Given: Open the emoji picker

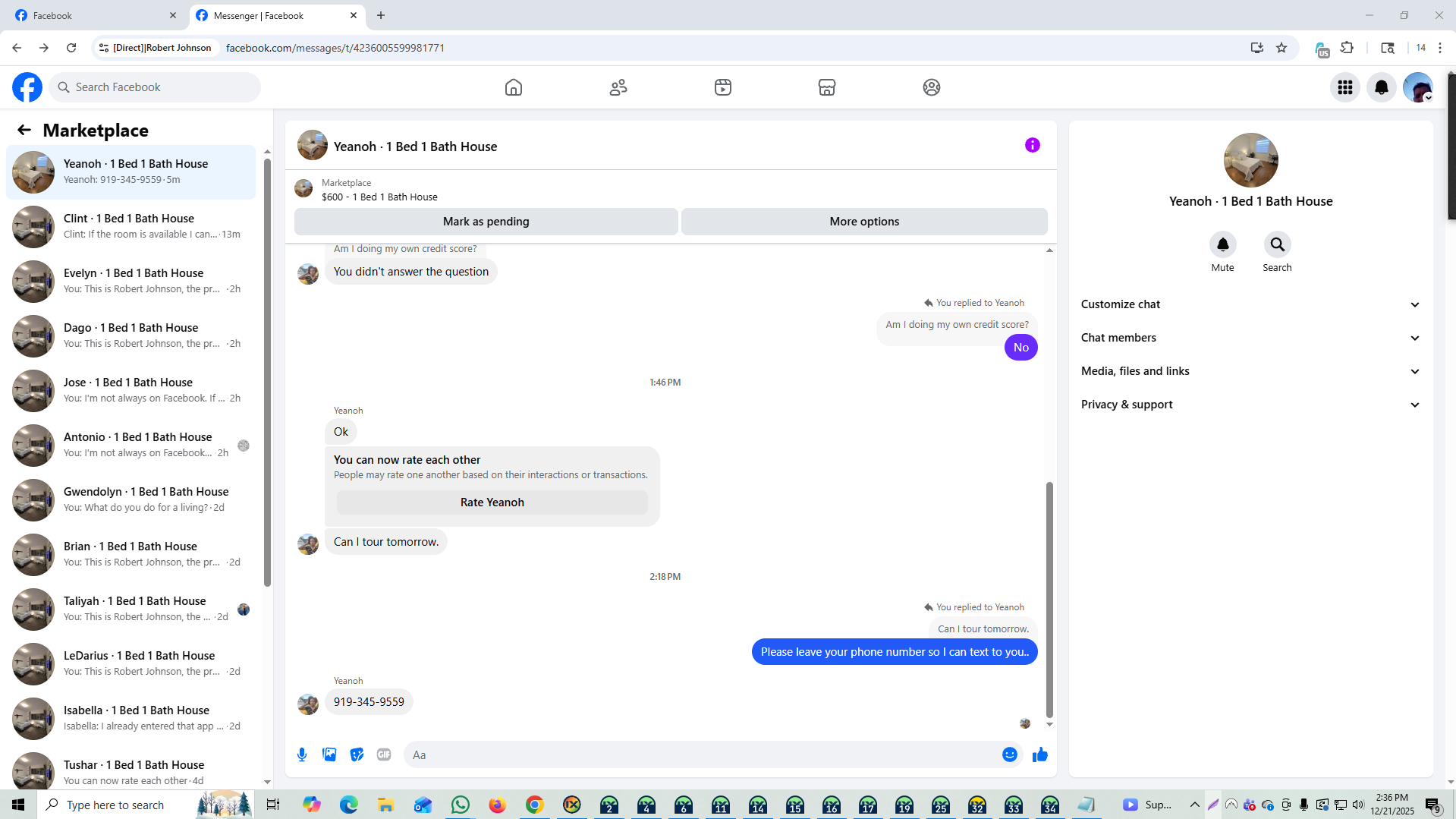Looking at the screenshot, I should pyautogui.click(x=1010, y=754).
